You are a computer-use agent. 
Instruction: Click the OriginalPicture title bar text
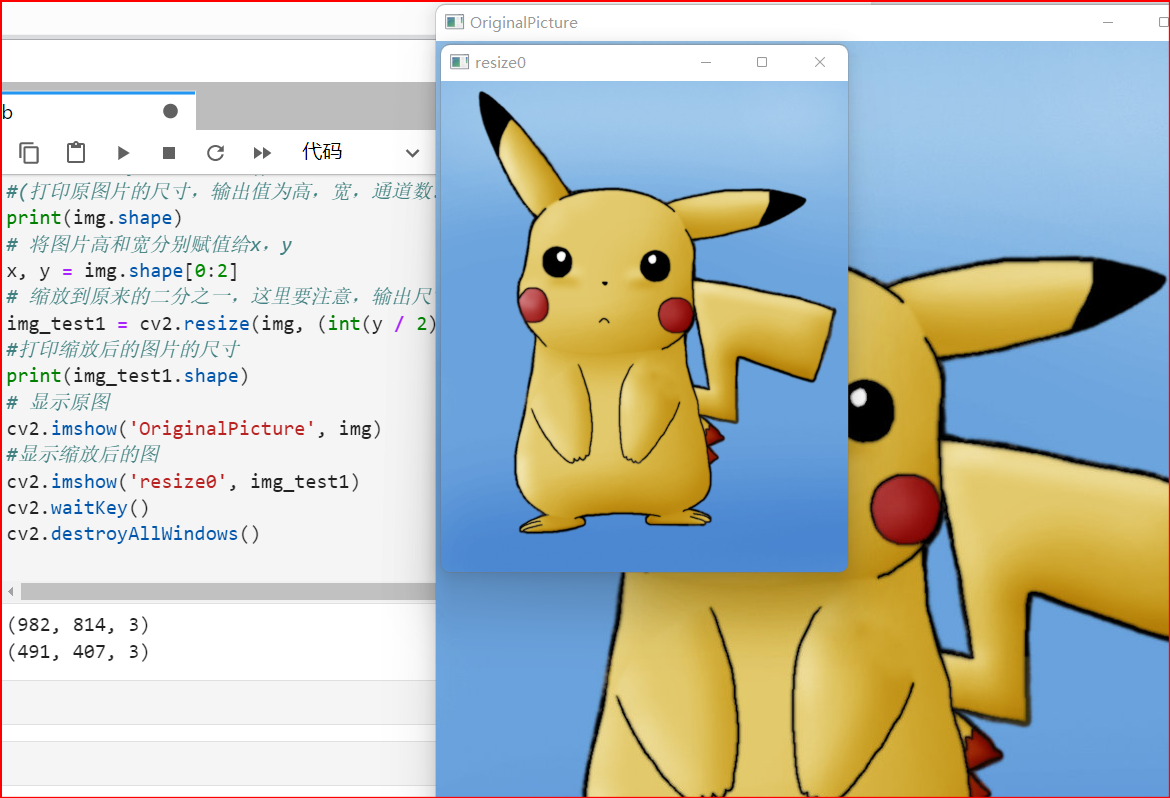tap(524, 22)
